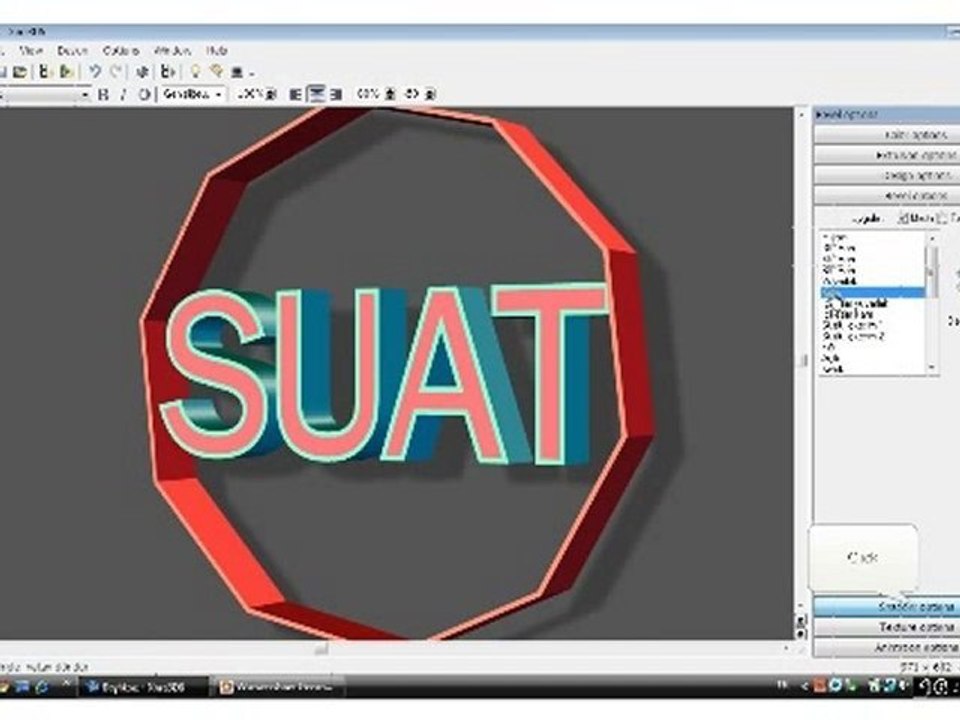
Task: Click the green export animation icon
Action: (67, 72)
